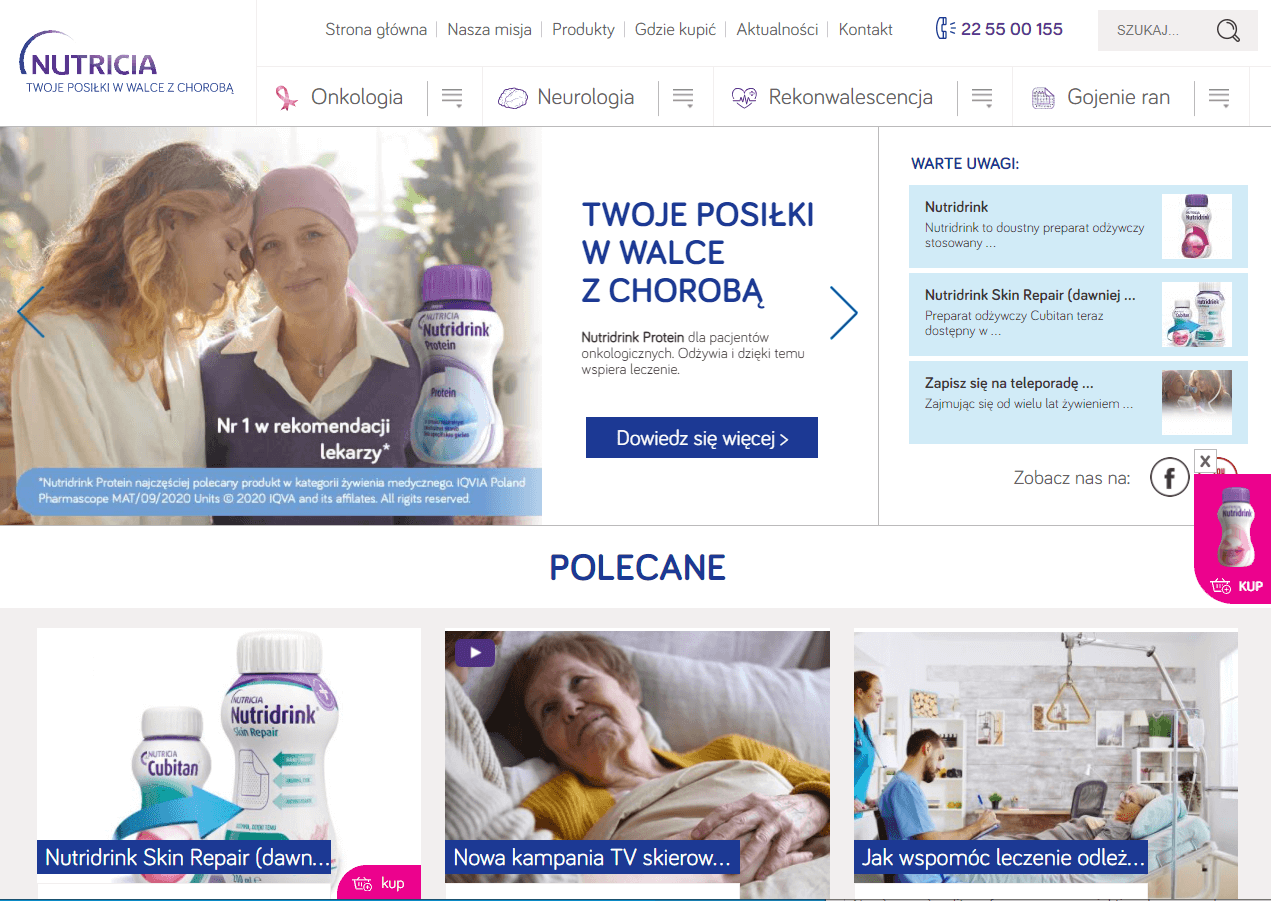Open the Gojenie ran submenu dropdown
This screenshot has width=1271, height=901.
click(x=1218, y=98)
